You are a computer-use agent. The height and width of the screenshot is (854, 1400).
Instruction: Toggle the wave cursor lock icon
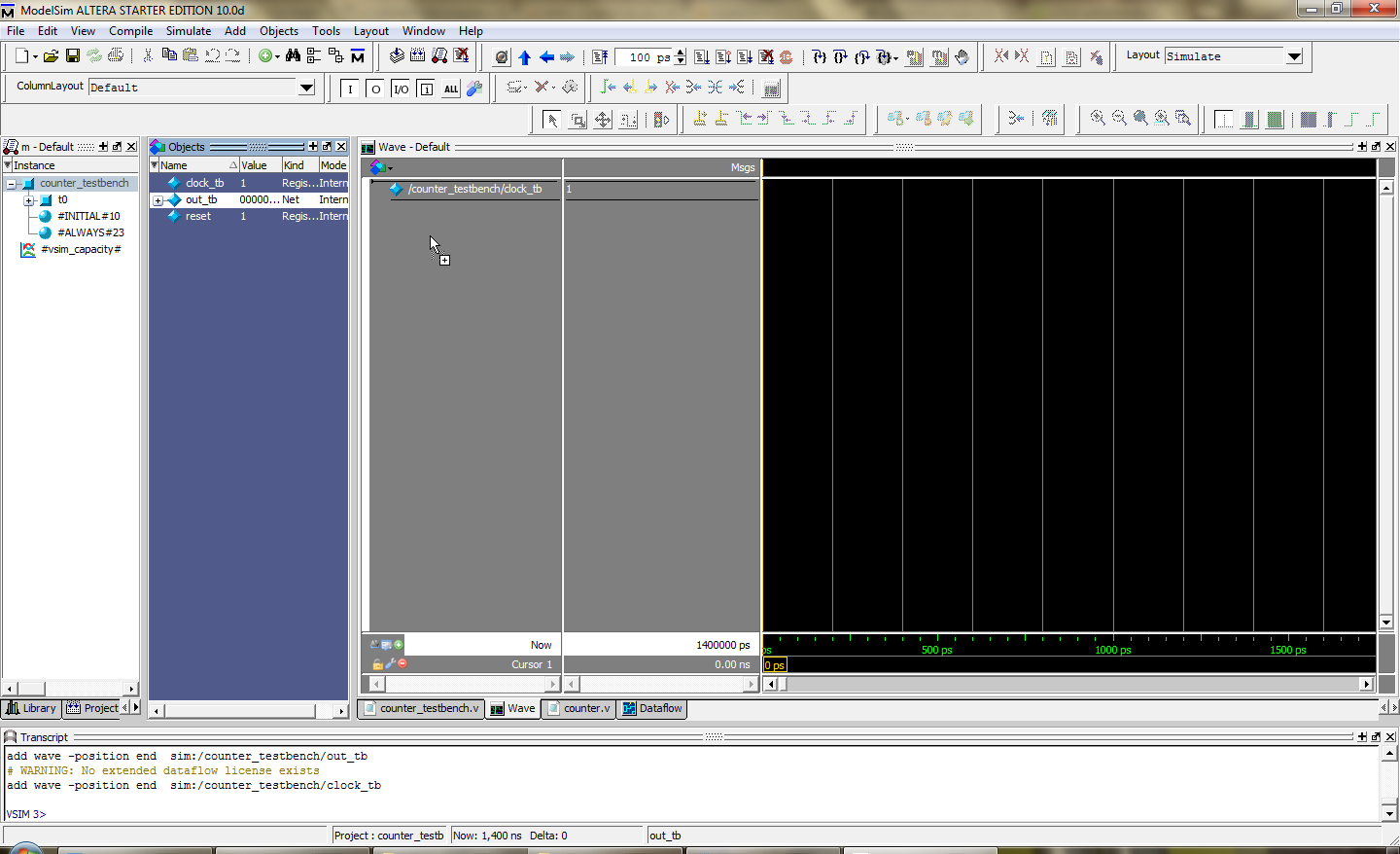[x=377, y=664]
